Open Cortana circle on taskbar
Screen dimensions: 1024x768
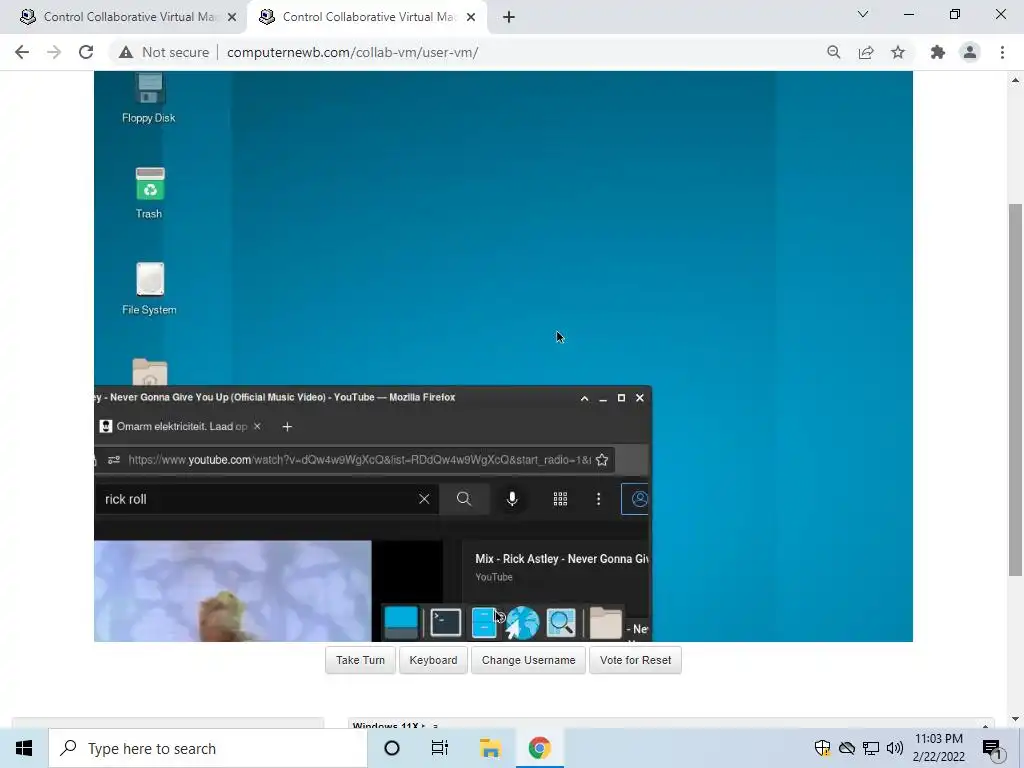[392, 748]
